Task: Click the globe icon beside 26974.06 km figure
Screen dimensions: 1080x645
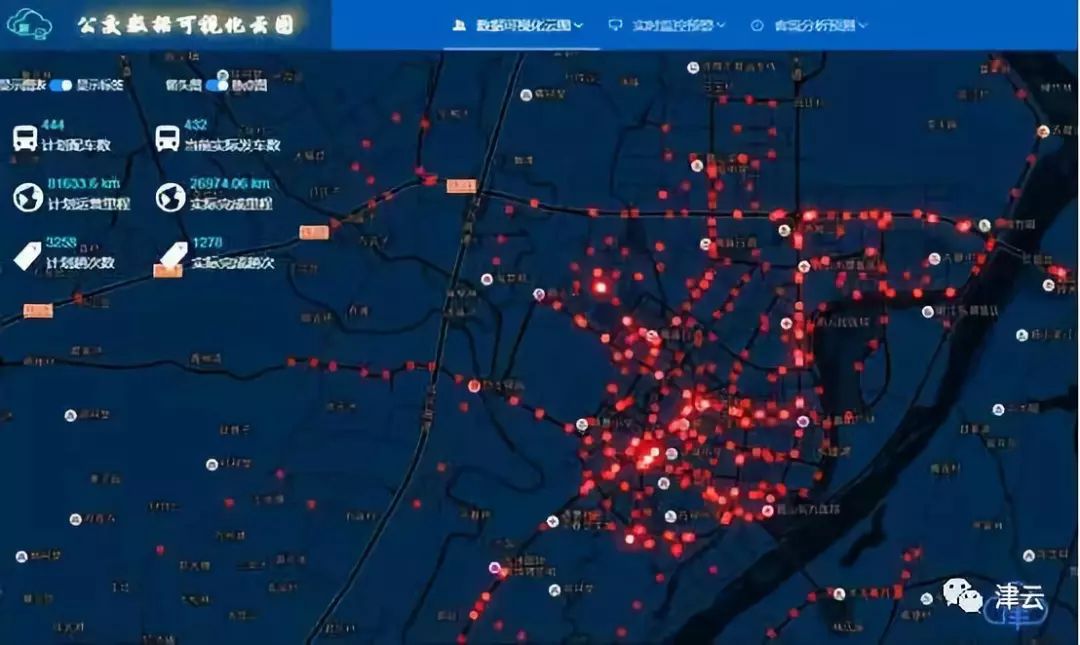Action: tap(170, 196)
